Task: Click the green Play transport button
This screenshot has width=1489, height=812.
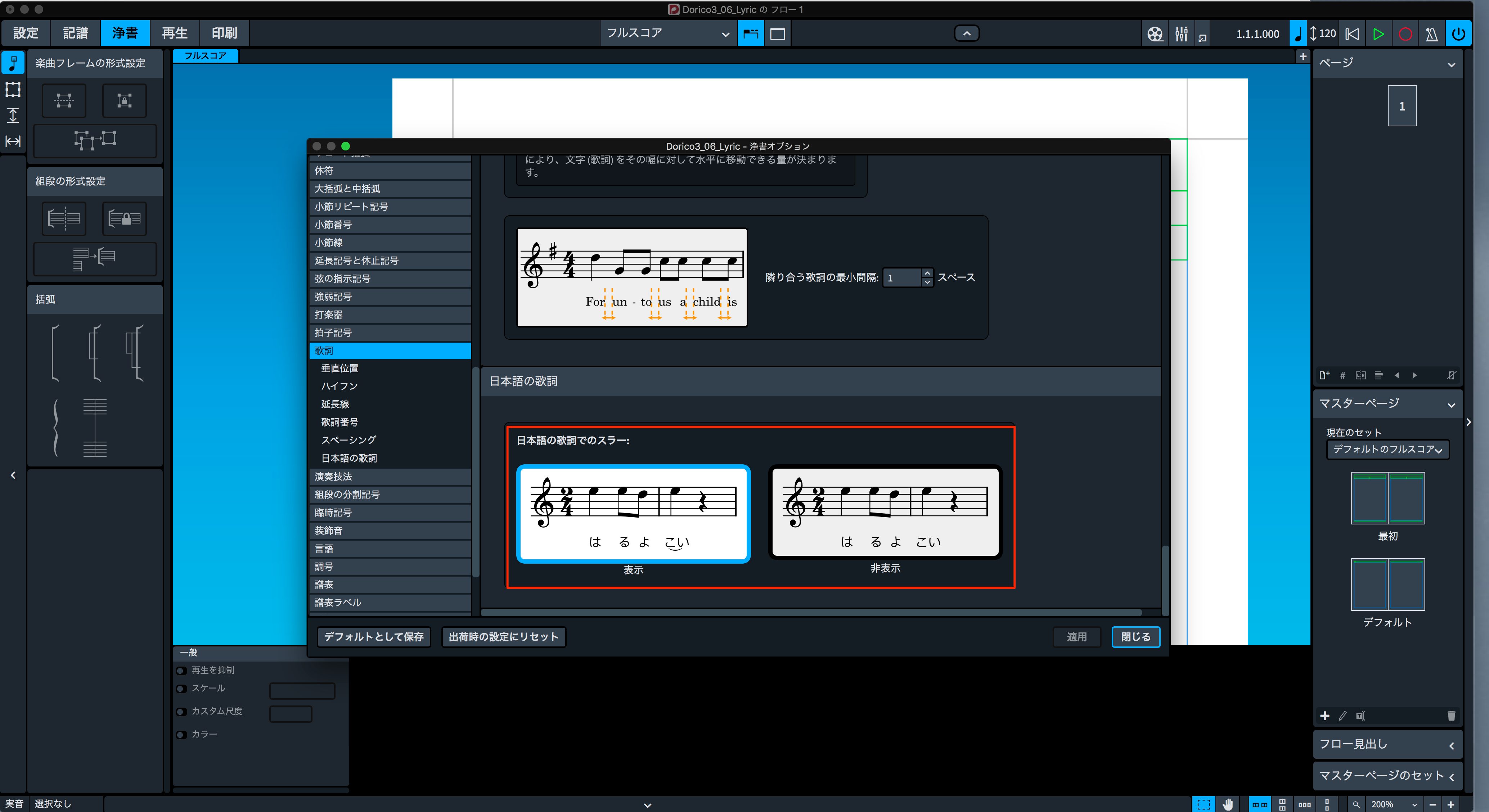Action: 1378,34
